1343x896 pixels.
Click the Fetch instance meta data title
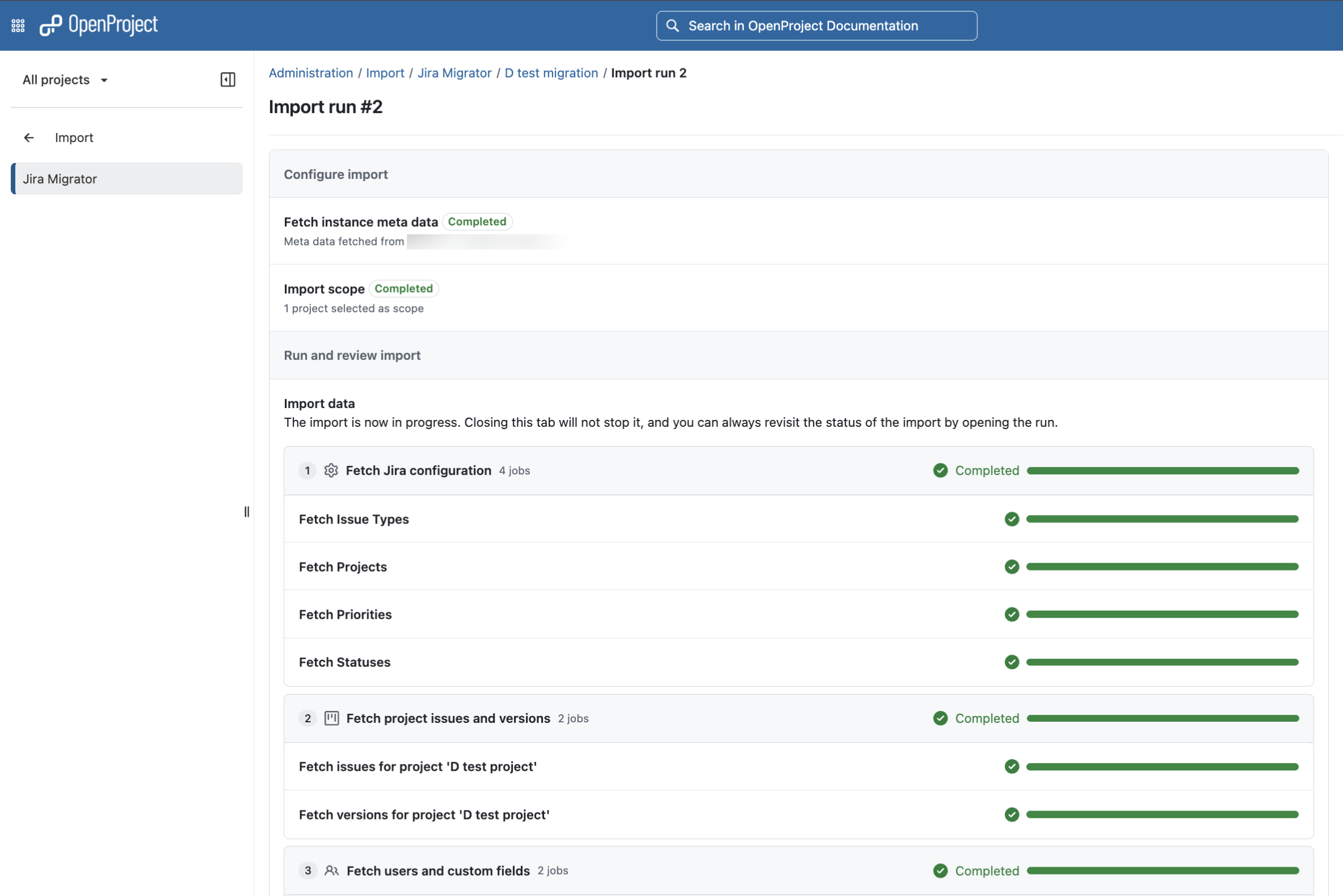[361, 222]
